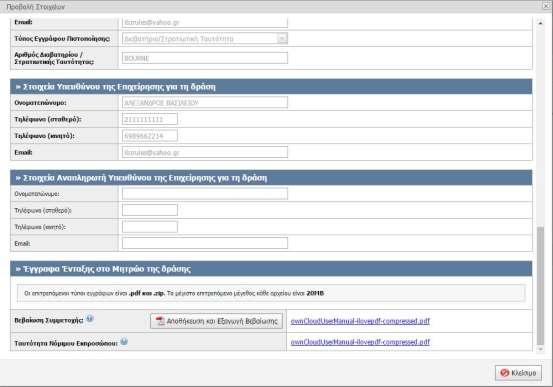553x387 pixels.
Task: Click the vertical scrollbar thumb
Action: point(540,286)
